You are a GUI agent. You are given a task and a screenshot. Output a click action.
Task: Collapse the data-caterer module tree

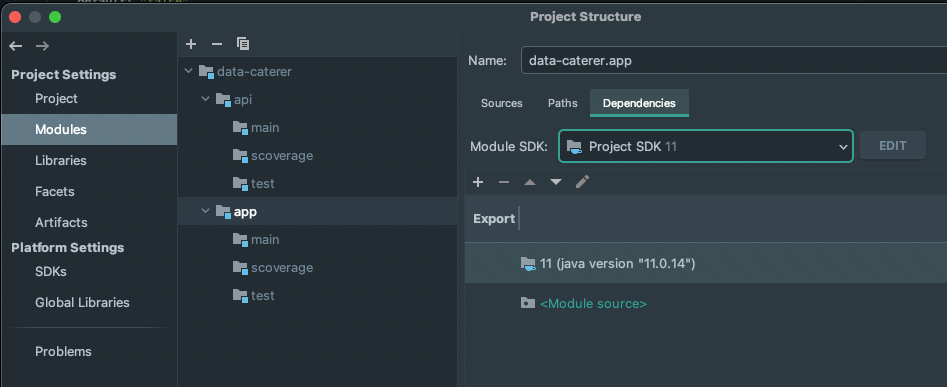click(188, 71)
